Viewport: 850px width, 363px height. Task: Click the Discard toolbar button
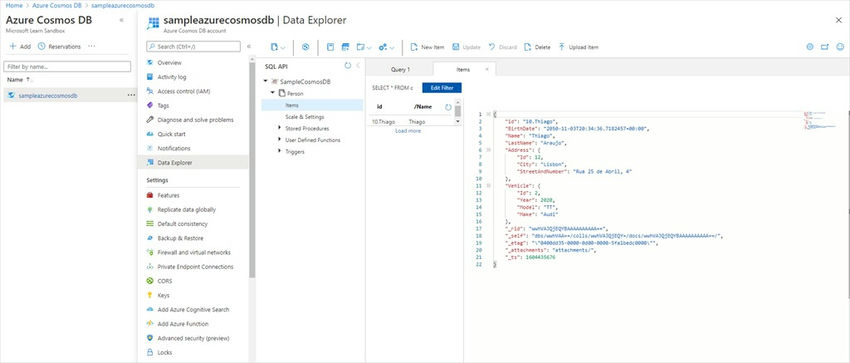(503, 47)
